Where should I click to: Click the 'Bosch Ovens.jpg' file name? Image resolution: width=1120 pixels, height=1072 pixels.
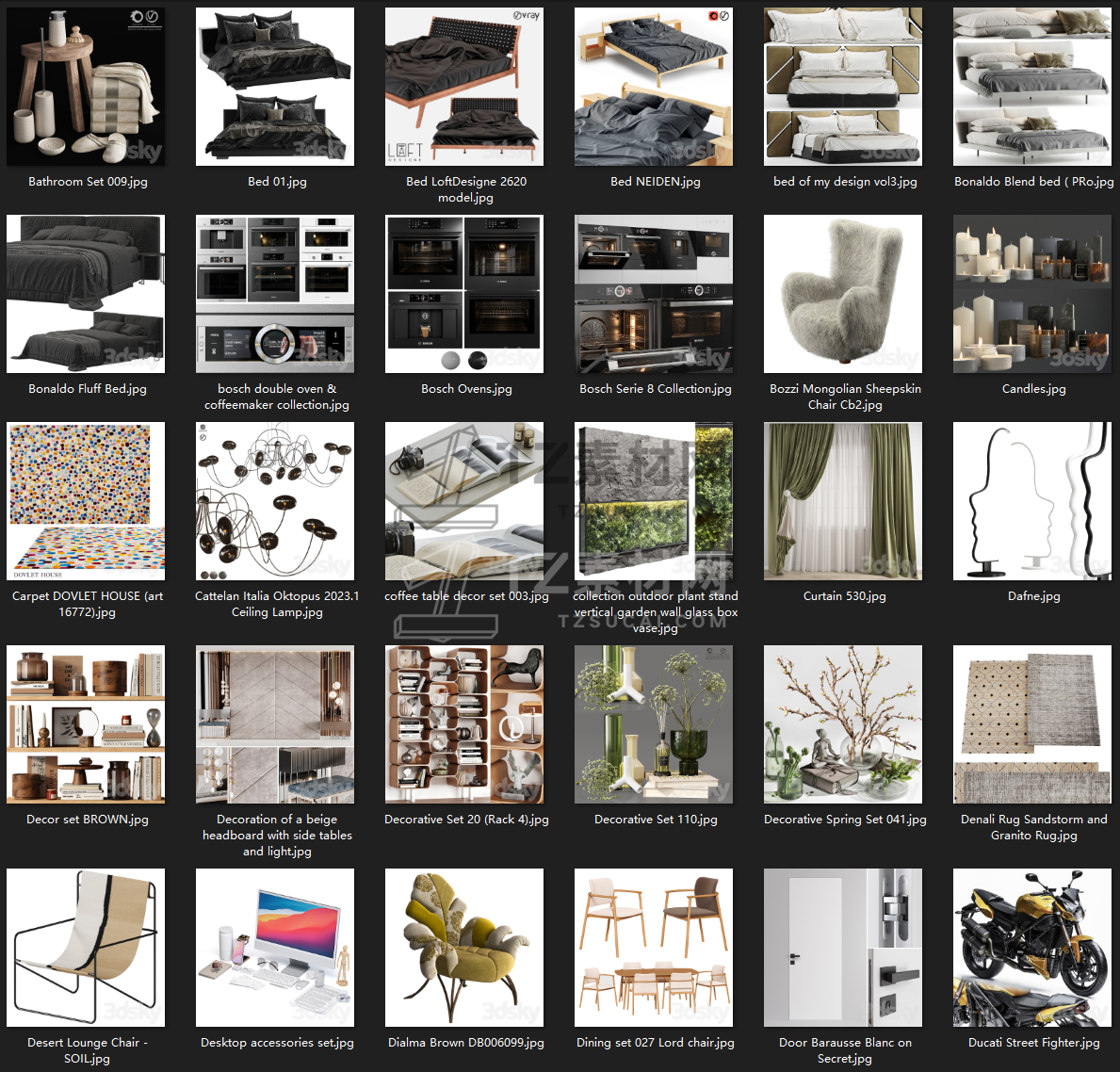click(x=466, y=388)
